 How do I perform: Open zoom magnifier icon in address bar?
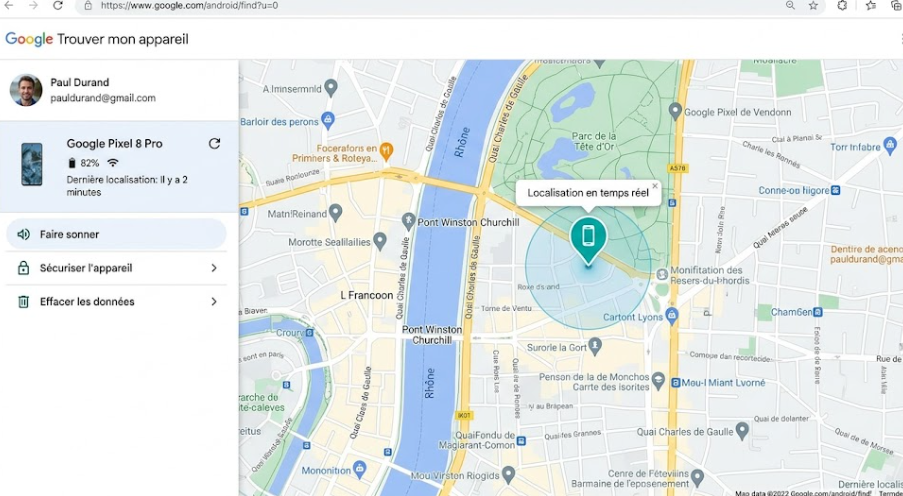pos(790,5)
